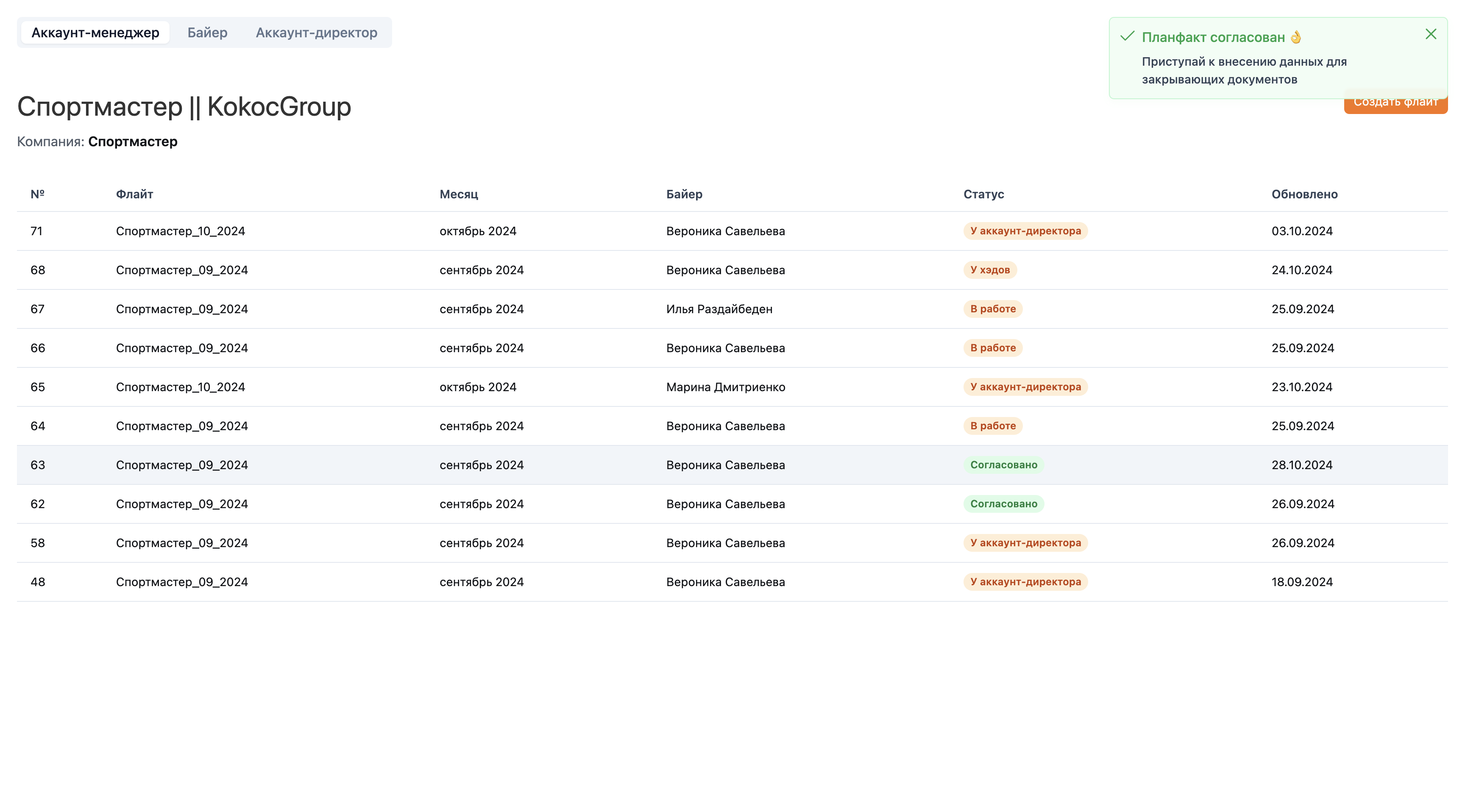Open flight row number 71
1465x812 pixels.
pyautogui.click(x=732, y=231)
